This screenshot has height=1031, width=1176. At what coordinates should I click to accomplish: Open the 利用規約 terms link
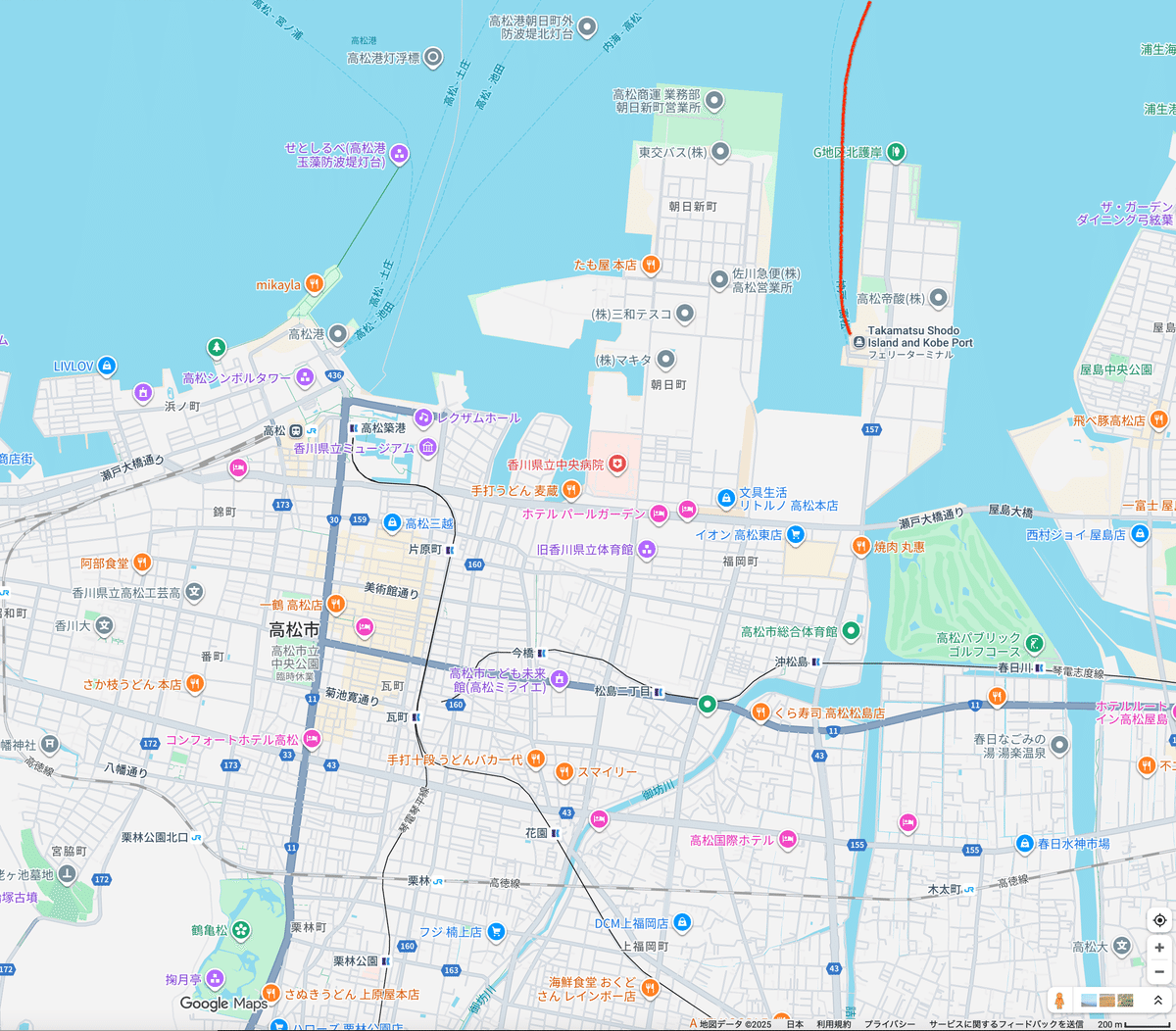[x=834, y=1024]
